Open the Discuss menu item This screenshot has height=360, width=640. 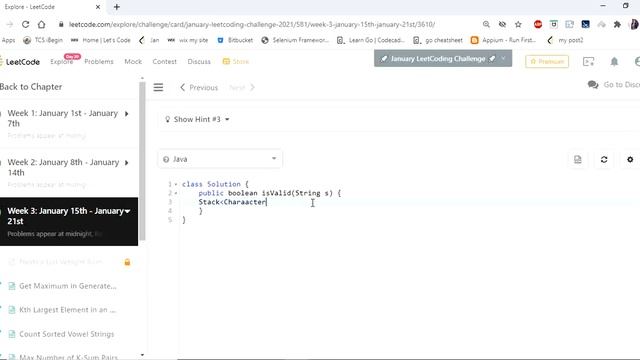click(199, 62)
